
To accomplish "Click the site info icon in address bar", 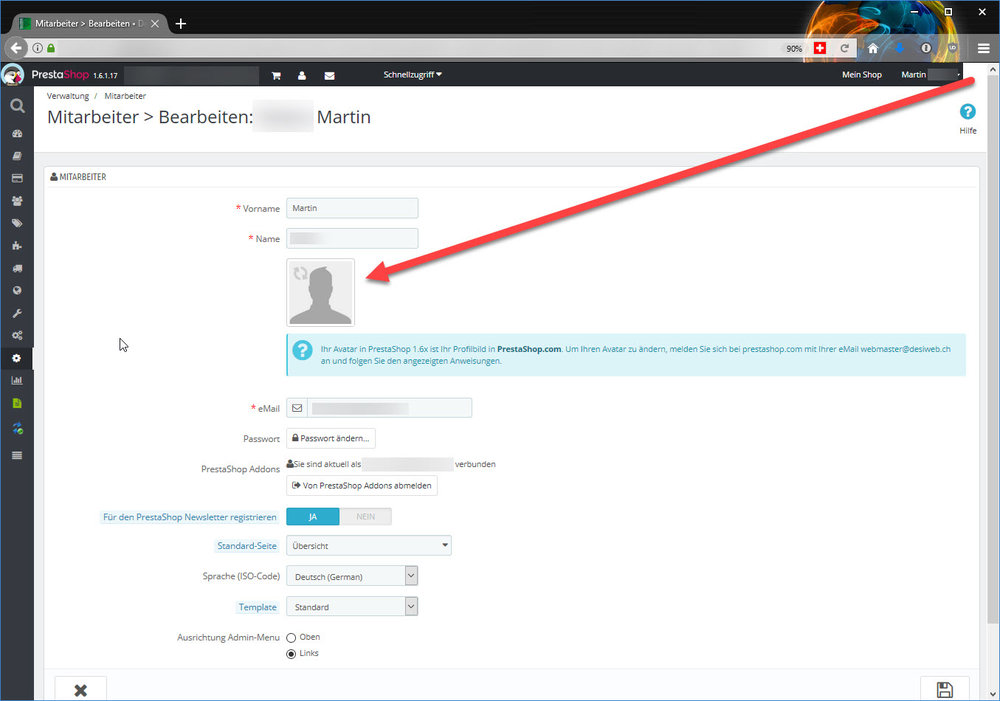I will [x=38, y=48].
